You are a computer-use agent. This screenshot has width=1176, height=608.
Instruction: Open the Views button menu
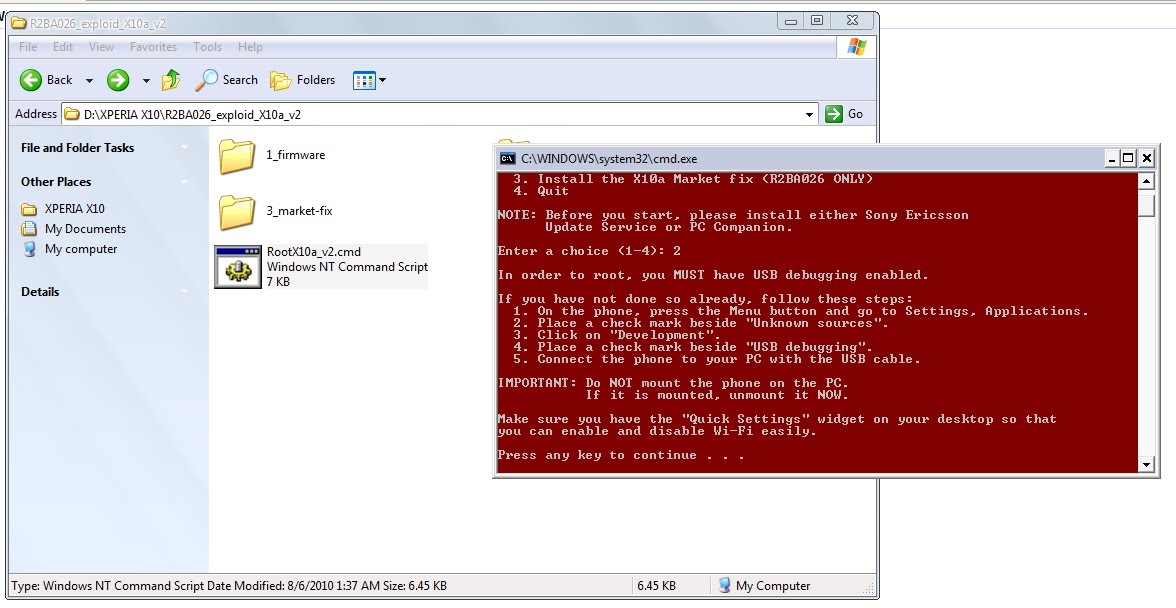pos(370,79)
